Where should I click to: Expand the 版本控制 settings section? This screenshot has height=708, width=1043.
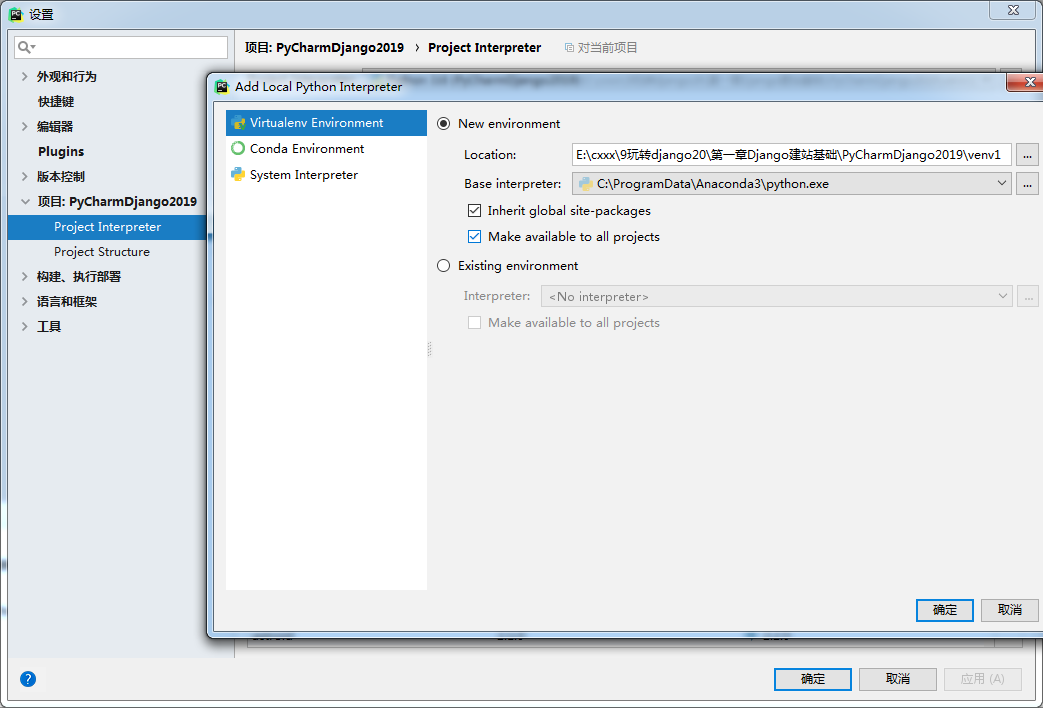(25, 176)
